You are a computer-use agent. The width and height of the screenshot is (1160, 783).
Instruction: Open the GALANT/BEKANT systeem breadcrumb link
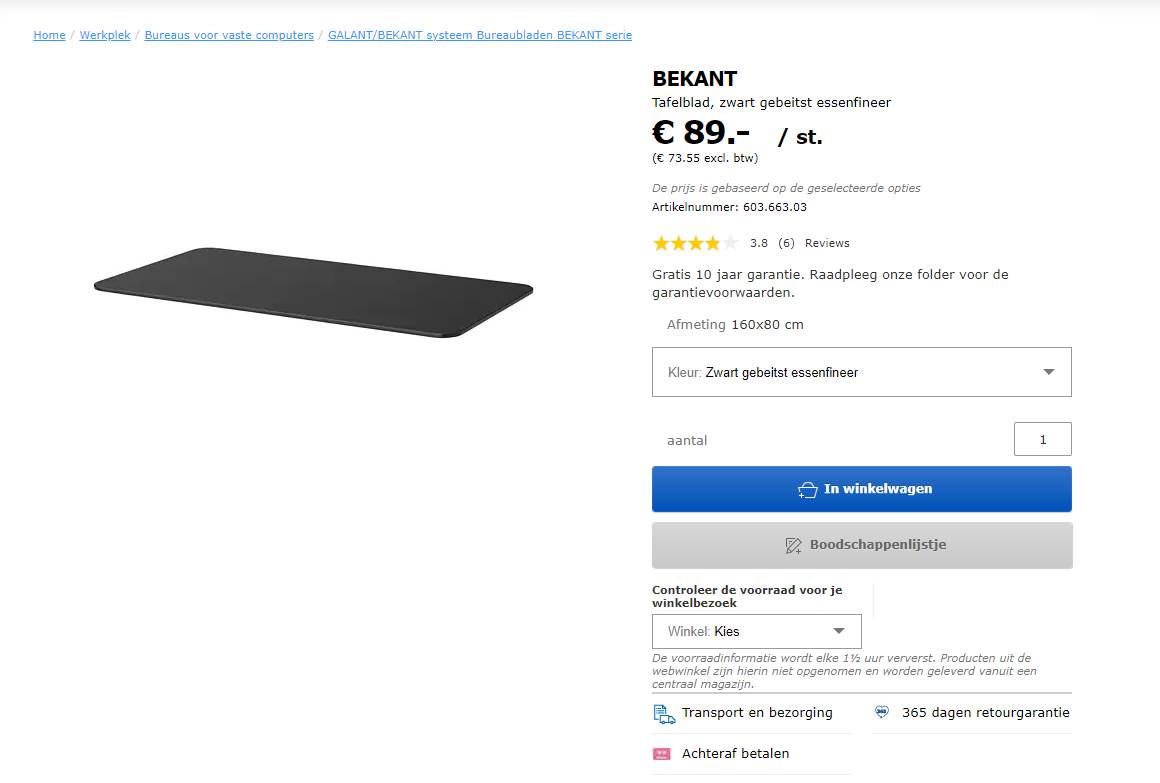click(479, 35)
